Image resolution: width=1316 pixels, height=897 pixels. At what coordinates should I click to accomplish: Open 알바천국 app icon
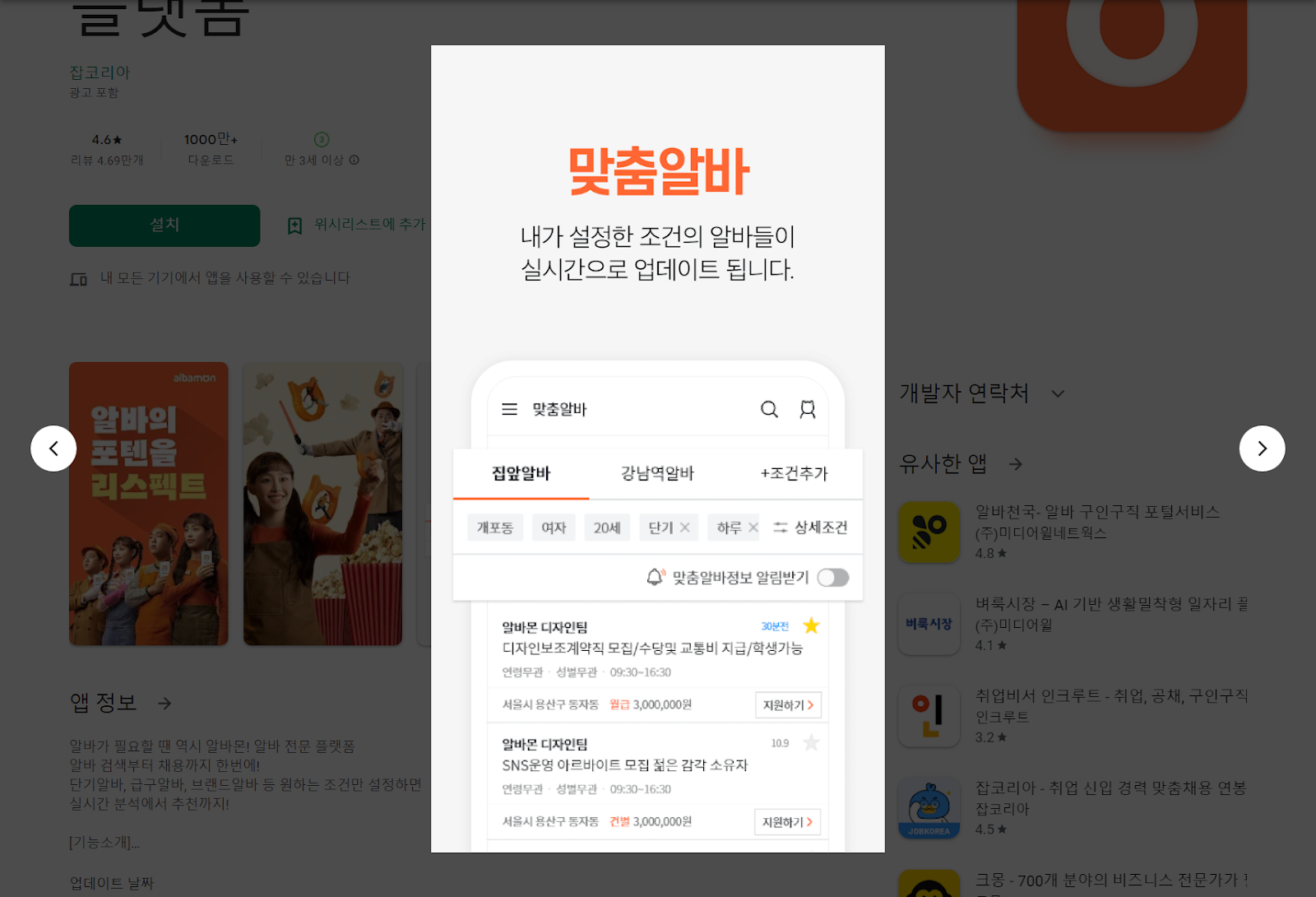929,532
